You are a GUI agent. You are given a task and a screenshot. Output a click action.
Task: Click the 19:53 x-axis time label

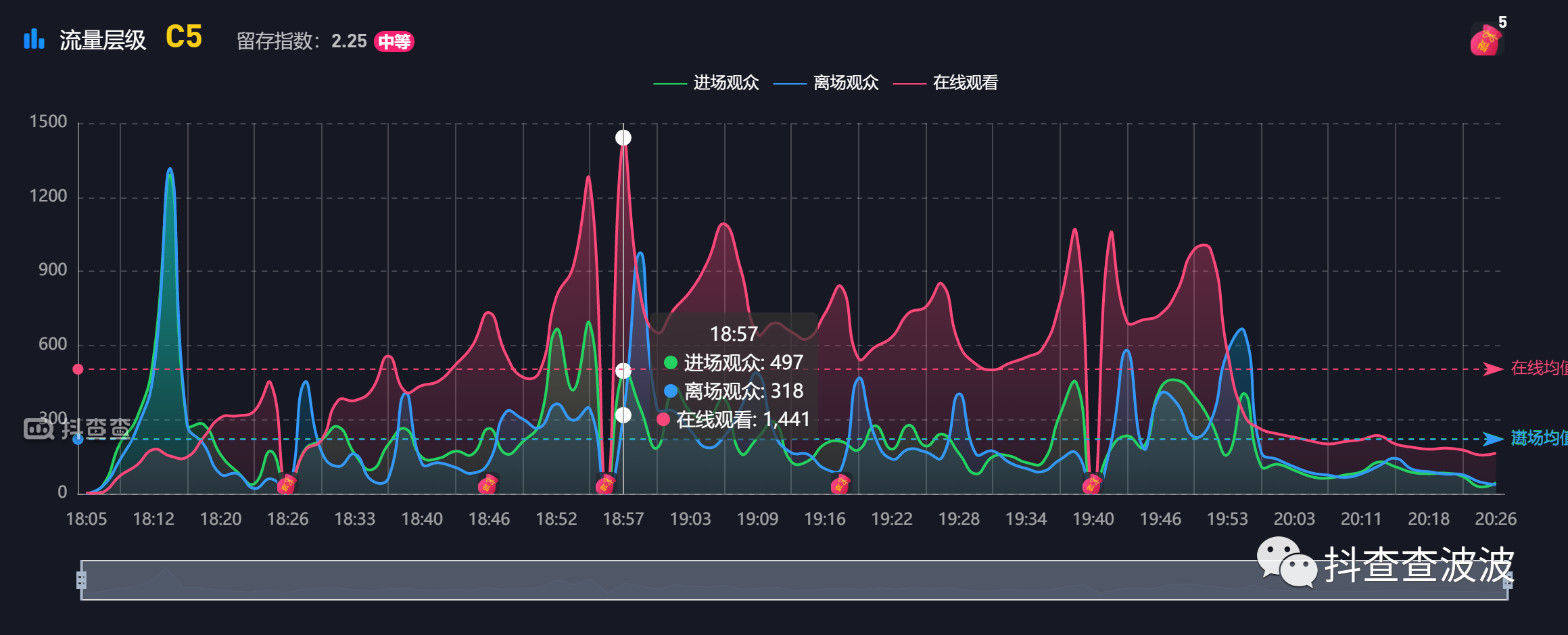1227,519
